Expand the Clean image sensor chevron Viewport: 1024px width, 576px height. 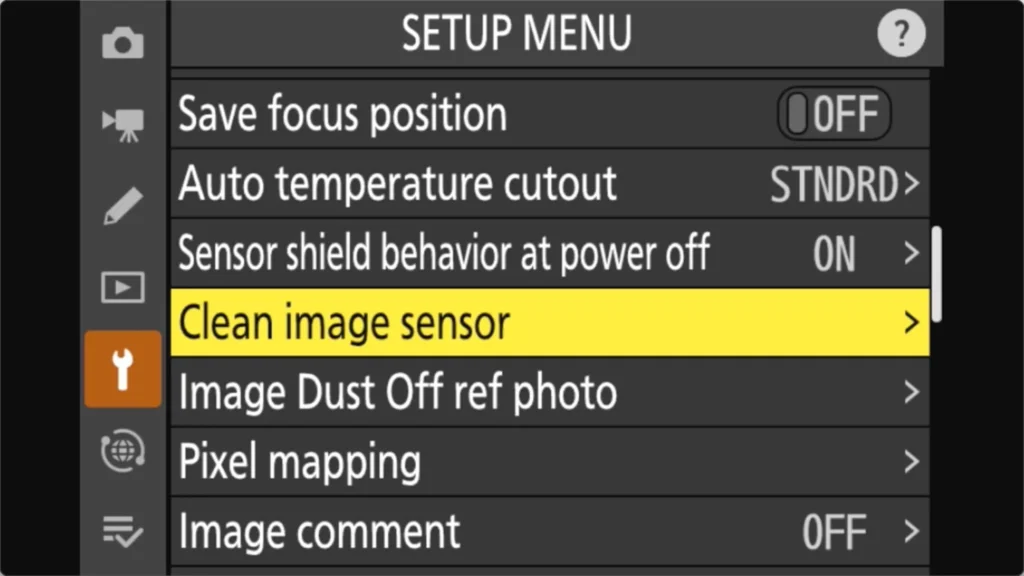pos(910,323)
